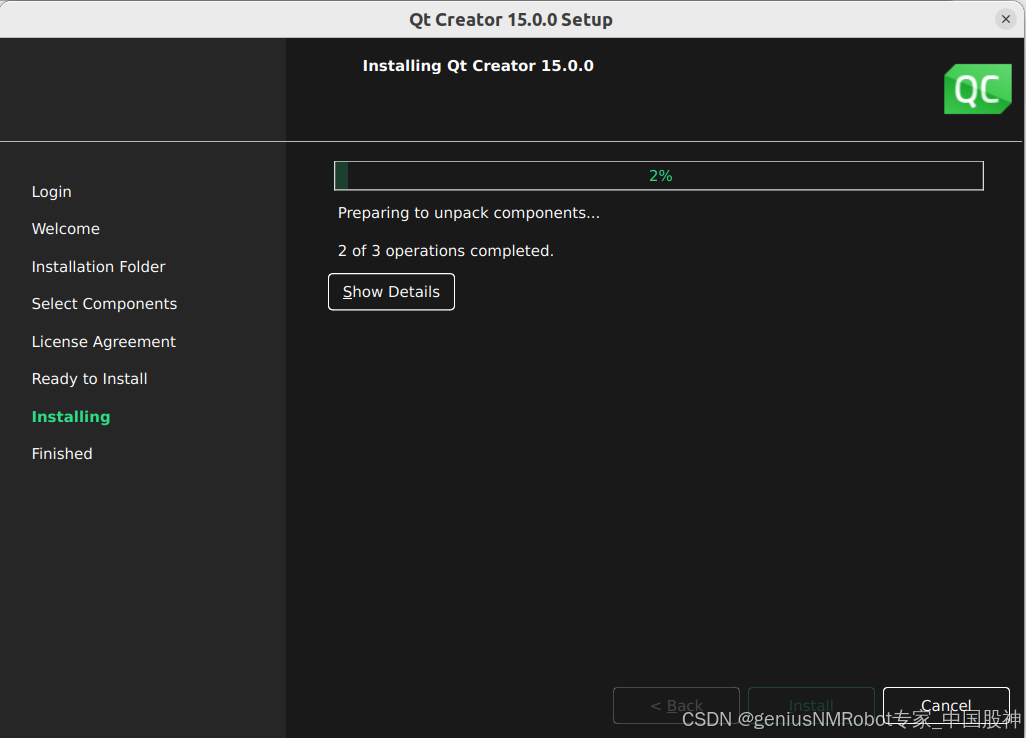This screenshot has height=738, width=1026.
Task: Close the setup window
Action: pos(1005,18)
